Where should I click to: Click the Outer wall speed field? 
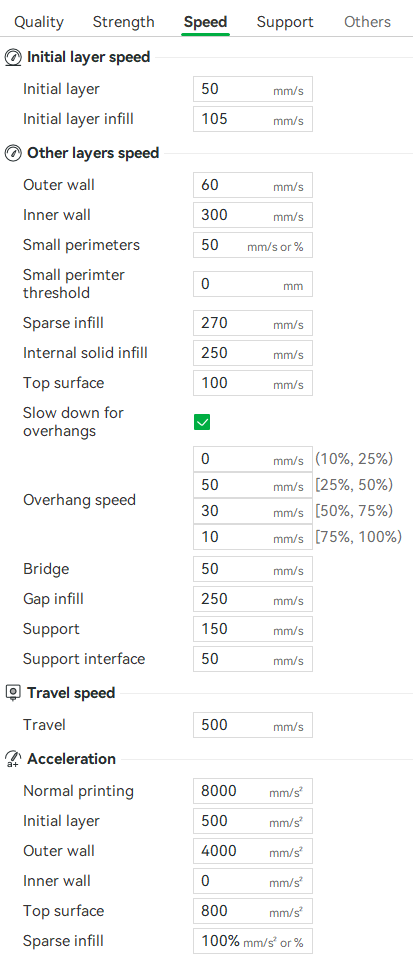click(x=253, y=185)
